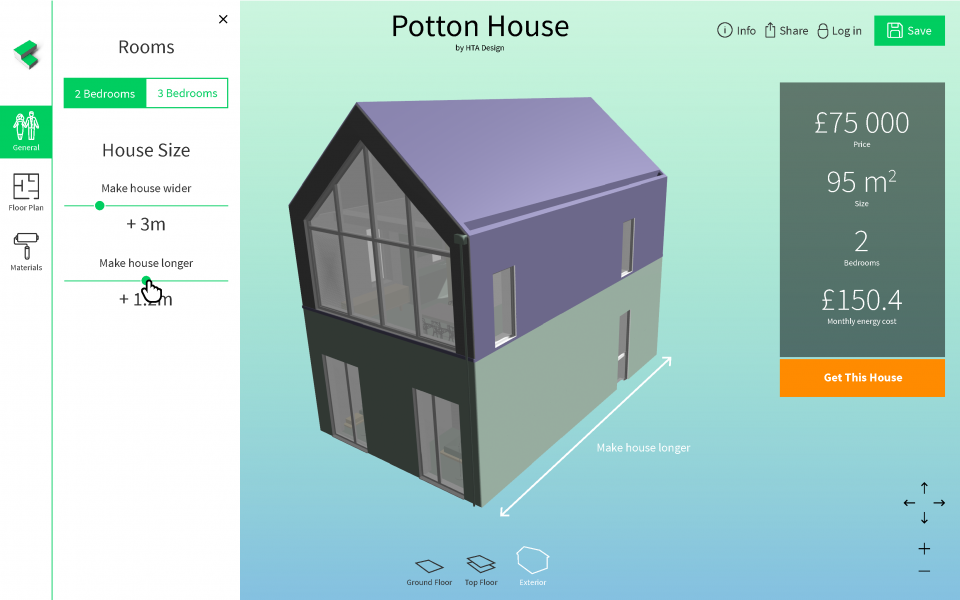Switch to the Top Floor view

(x=481, y=570)
